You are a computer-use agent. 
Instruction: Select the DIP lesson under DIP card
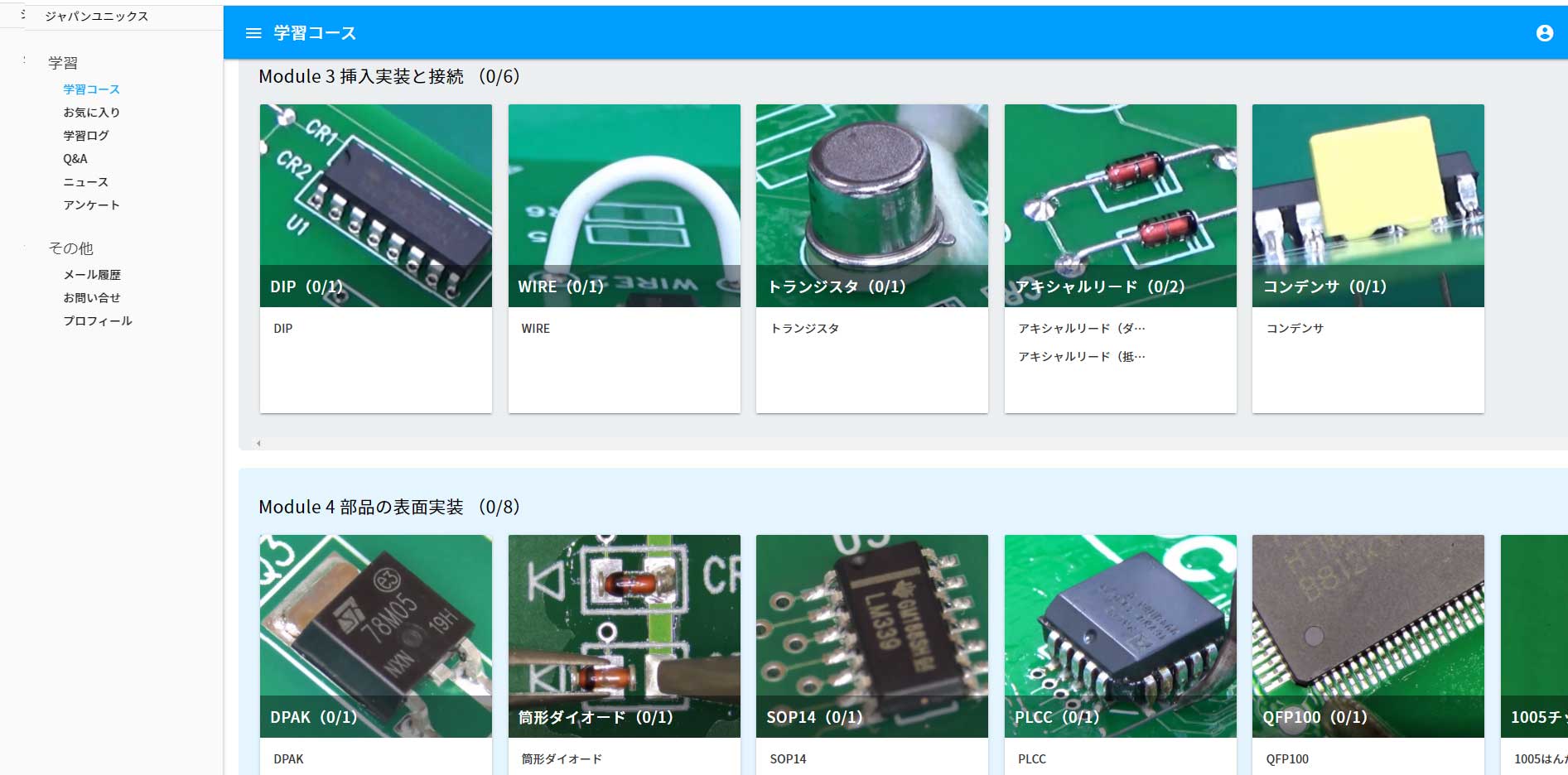pos(283,329)
